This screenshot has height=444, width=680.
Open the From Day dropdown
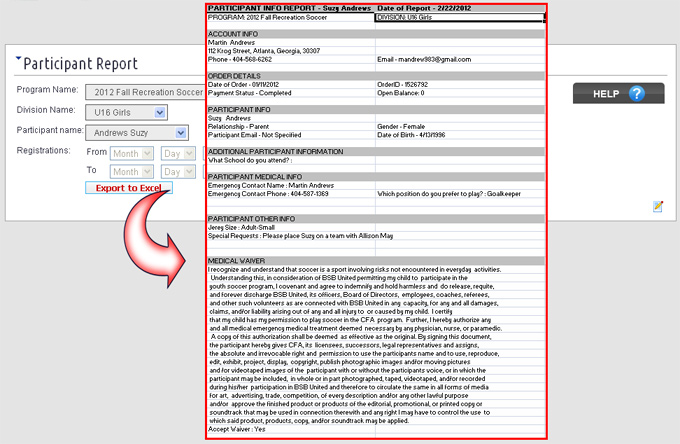178,153
